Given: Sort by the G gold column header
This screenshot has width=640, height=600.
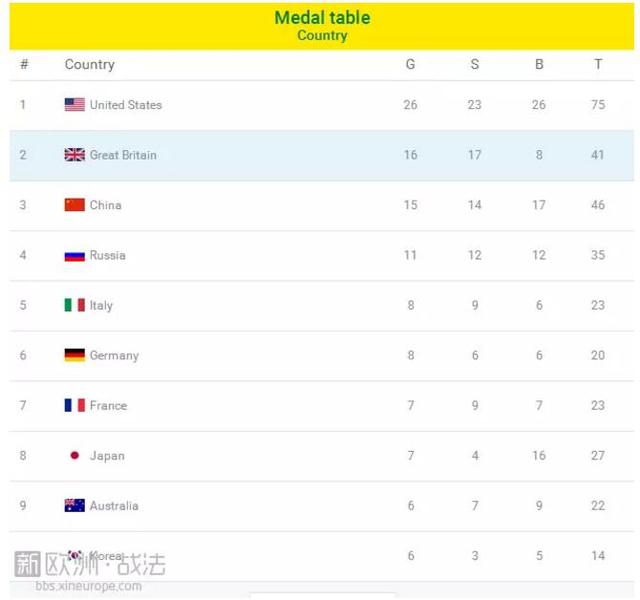Looking at the screenshot, I should coord(411,64).
